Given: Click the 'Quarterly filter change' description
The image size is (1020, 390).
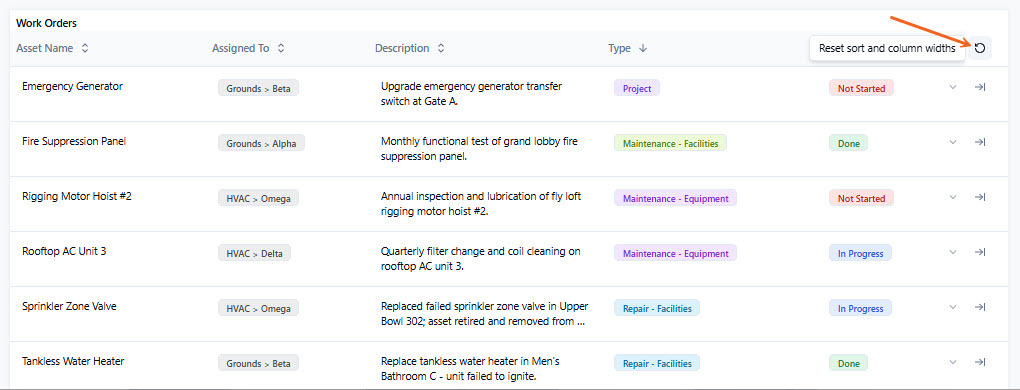Looking at the screenshot, I should 481,259.
